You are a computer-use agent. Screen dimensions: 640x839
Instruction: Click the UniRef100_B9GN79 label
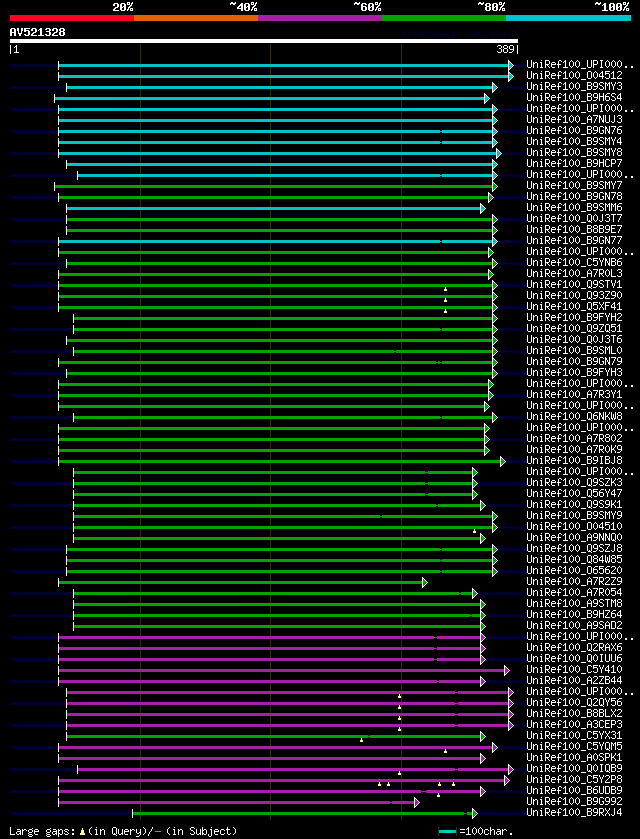pos(574,361)
